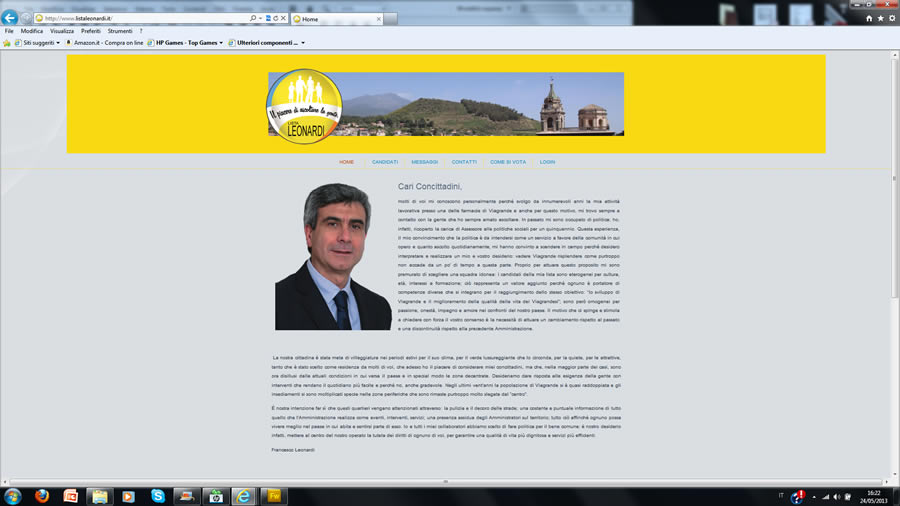Open the Amazon.it favorites bar link

click(x=104, y=43)
